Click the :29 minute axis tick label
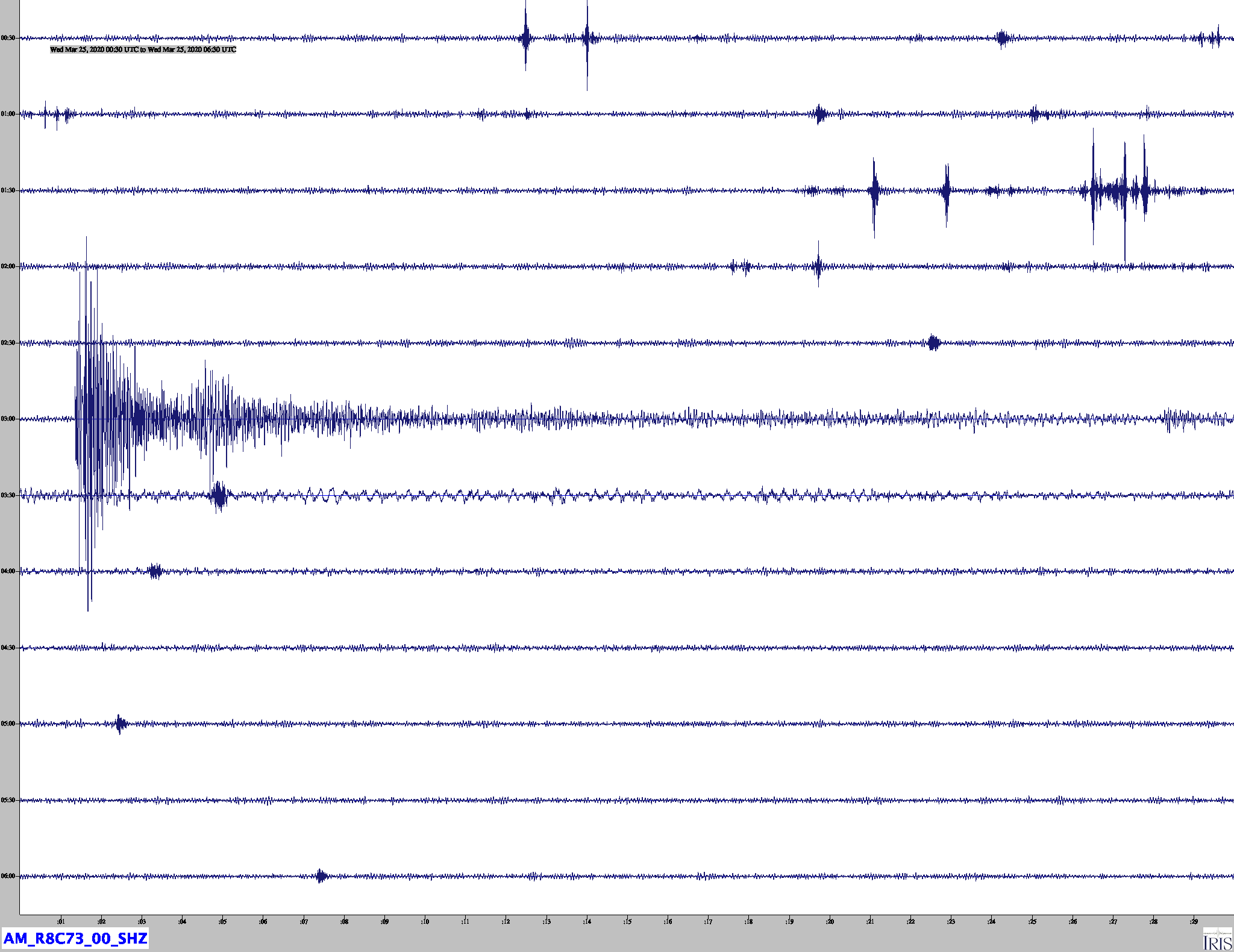The width and height of the screenshot is (1234, 952). tap(1194, 921)
